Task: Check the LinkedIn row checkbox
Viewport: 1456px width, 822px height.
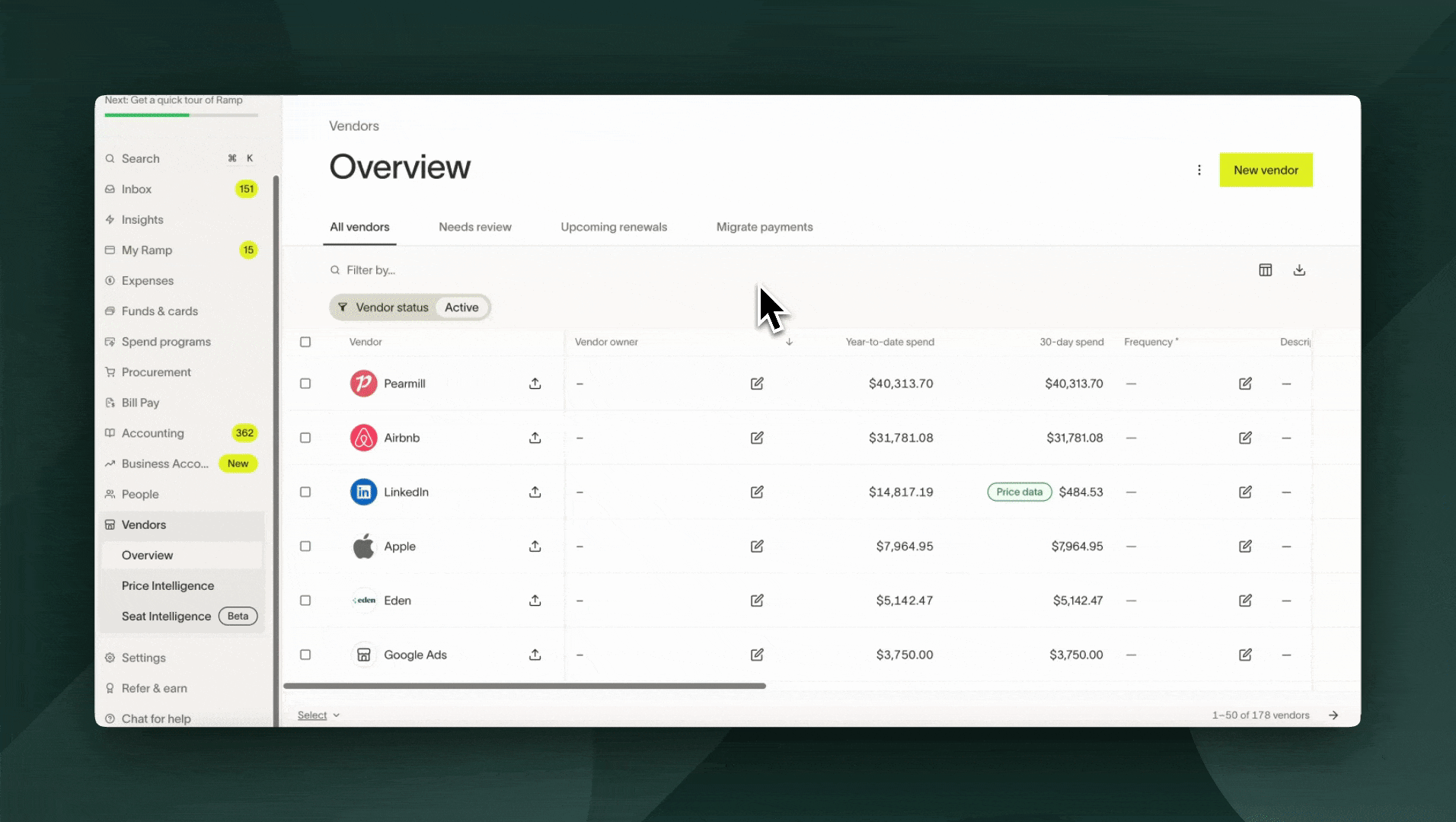Action: click(305, 492)
